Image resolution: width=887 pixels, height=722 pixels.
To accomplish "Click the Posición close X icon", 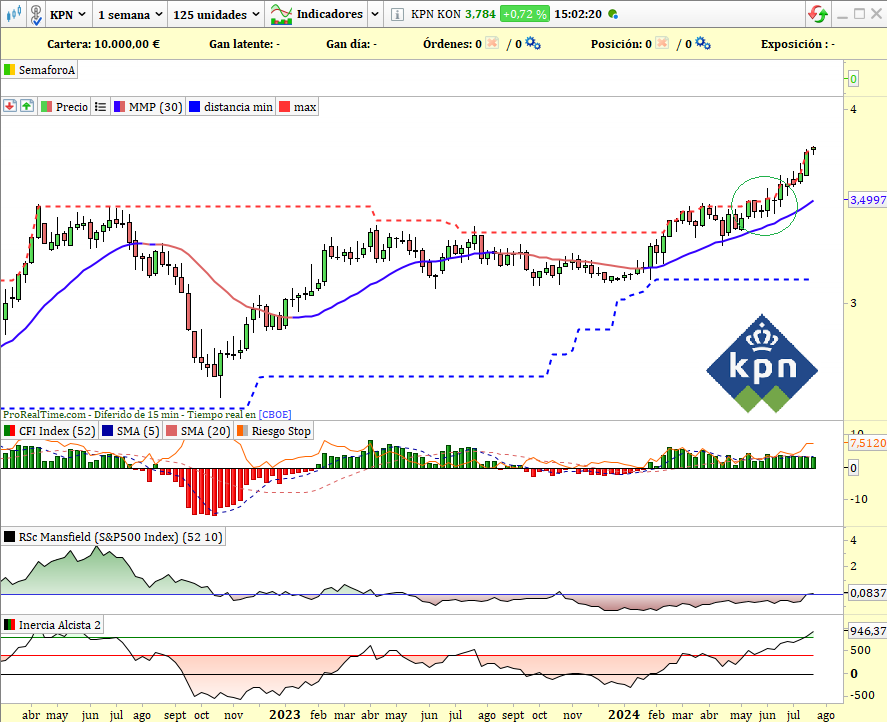I will [x=662, y=43].
